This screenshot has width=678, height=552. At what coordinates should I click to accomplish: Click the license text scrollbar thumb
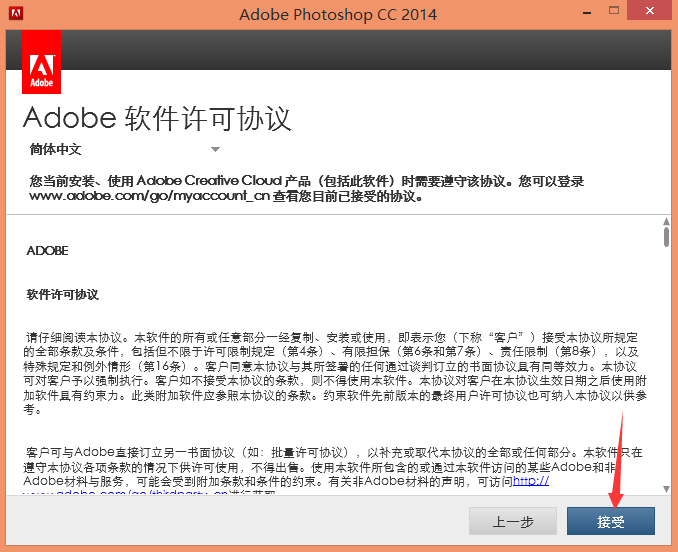[666, 237]
